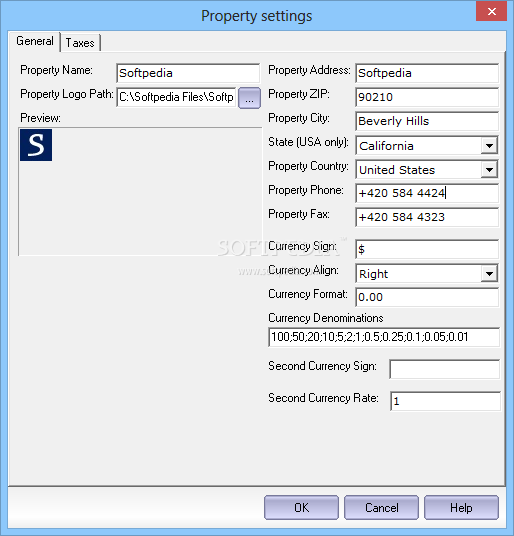Close the Property settings dialog
Image resolution: width=514 pixels, height=536 pixels.
click(491, 11)
